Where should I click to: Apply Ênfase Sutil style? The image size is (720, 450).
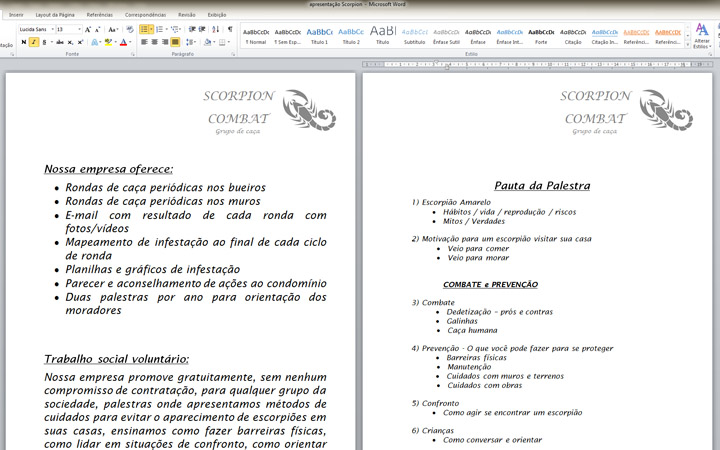coord(446,36)
